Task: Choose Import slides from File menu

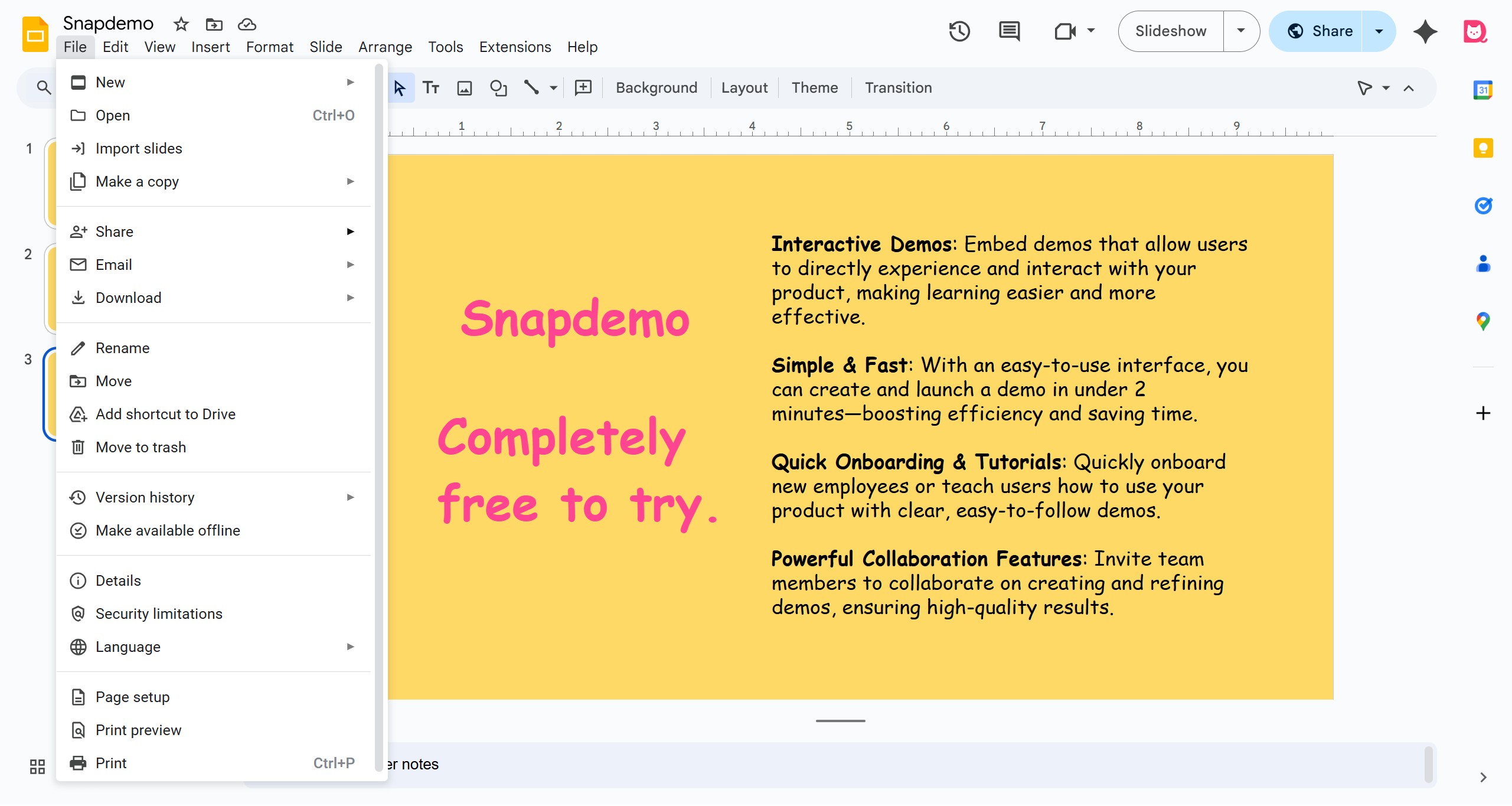Action: (213, 148)
